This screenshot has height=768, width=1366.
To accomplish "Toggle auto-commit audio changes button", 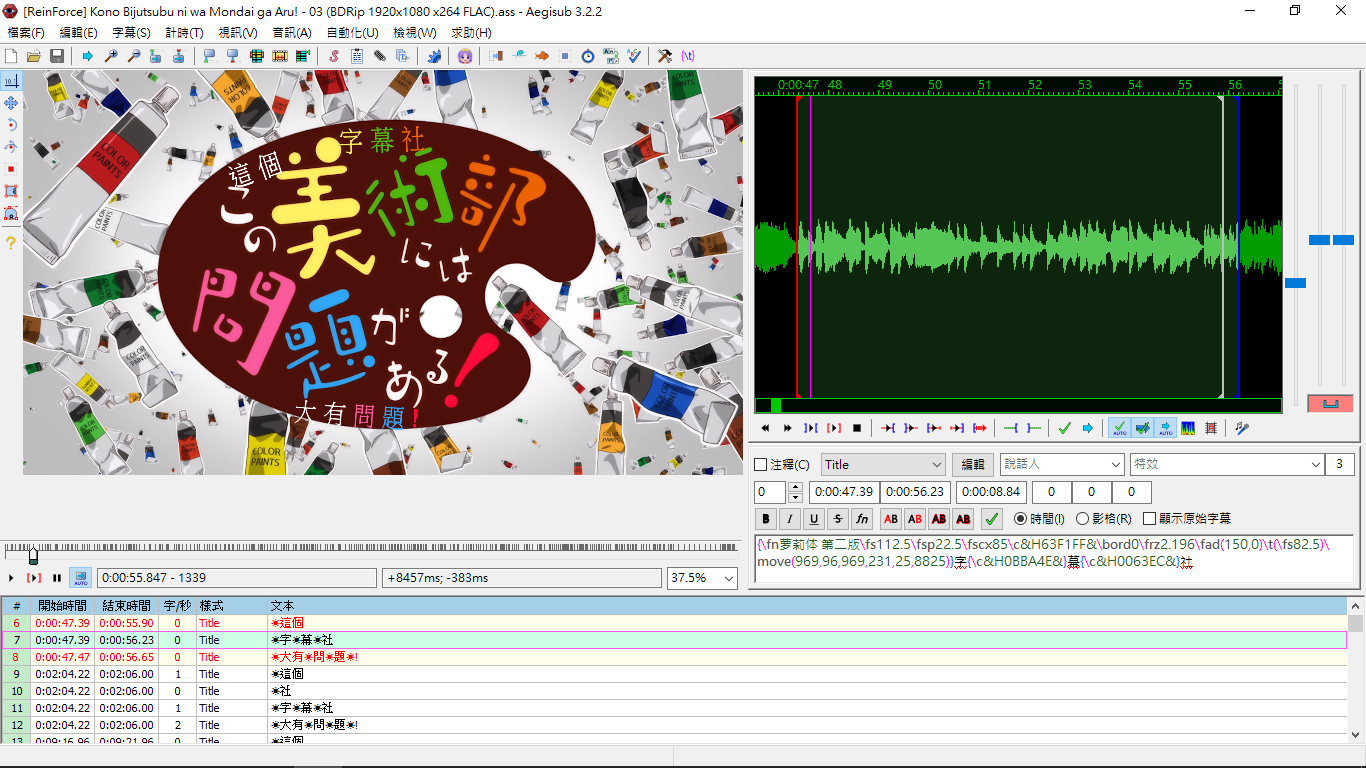I will point(1119,428).
